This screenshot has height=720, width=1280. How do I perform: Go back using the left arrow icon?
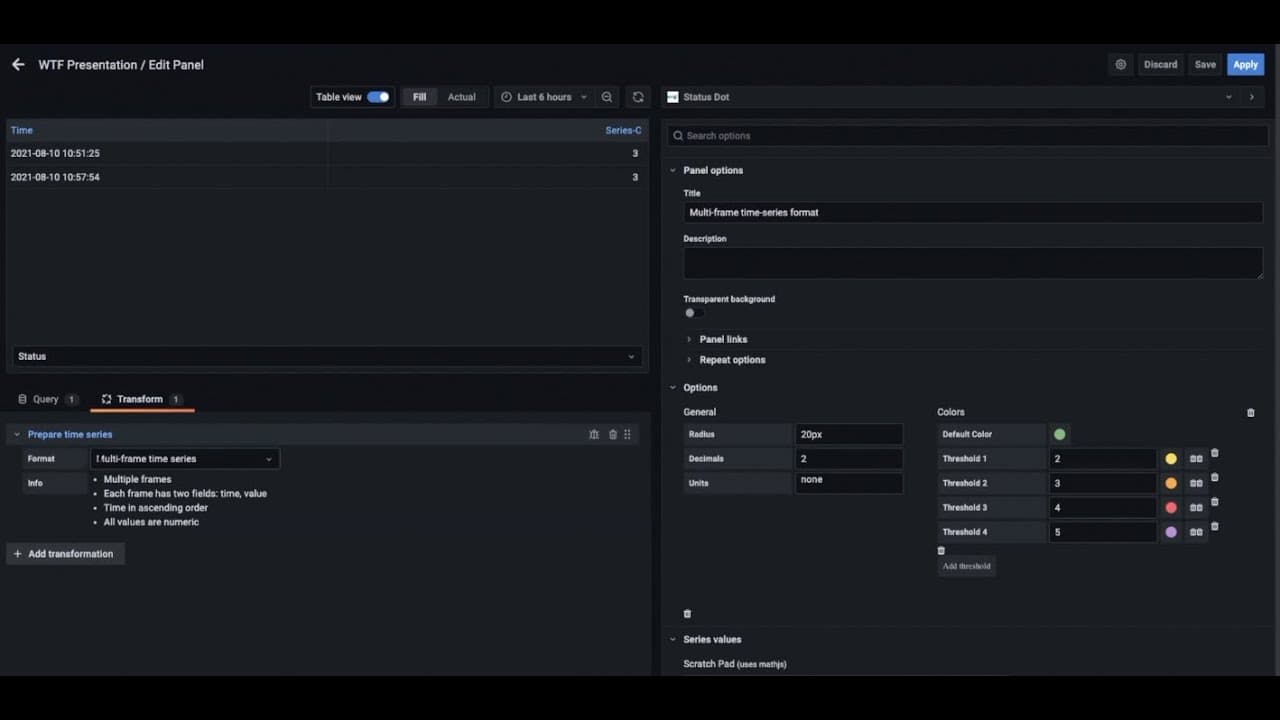click(x=18, y=64)
